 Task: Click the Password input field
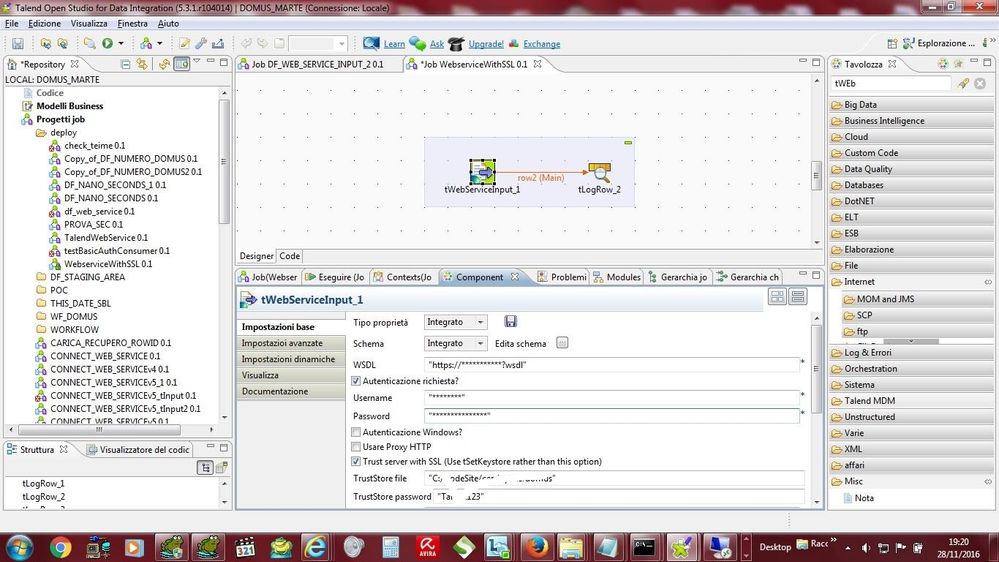pos(612,415)
